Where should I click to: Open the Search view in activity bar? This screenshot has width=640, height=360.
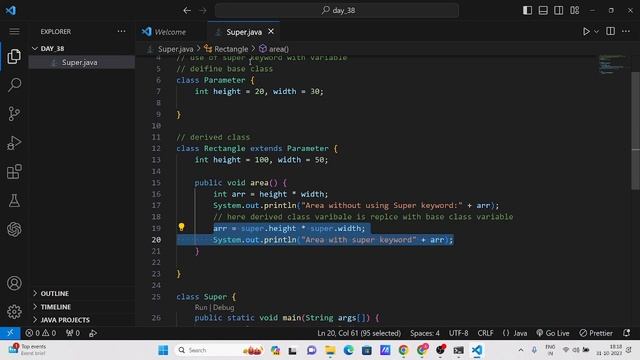click(x=14, y=85)
